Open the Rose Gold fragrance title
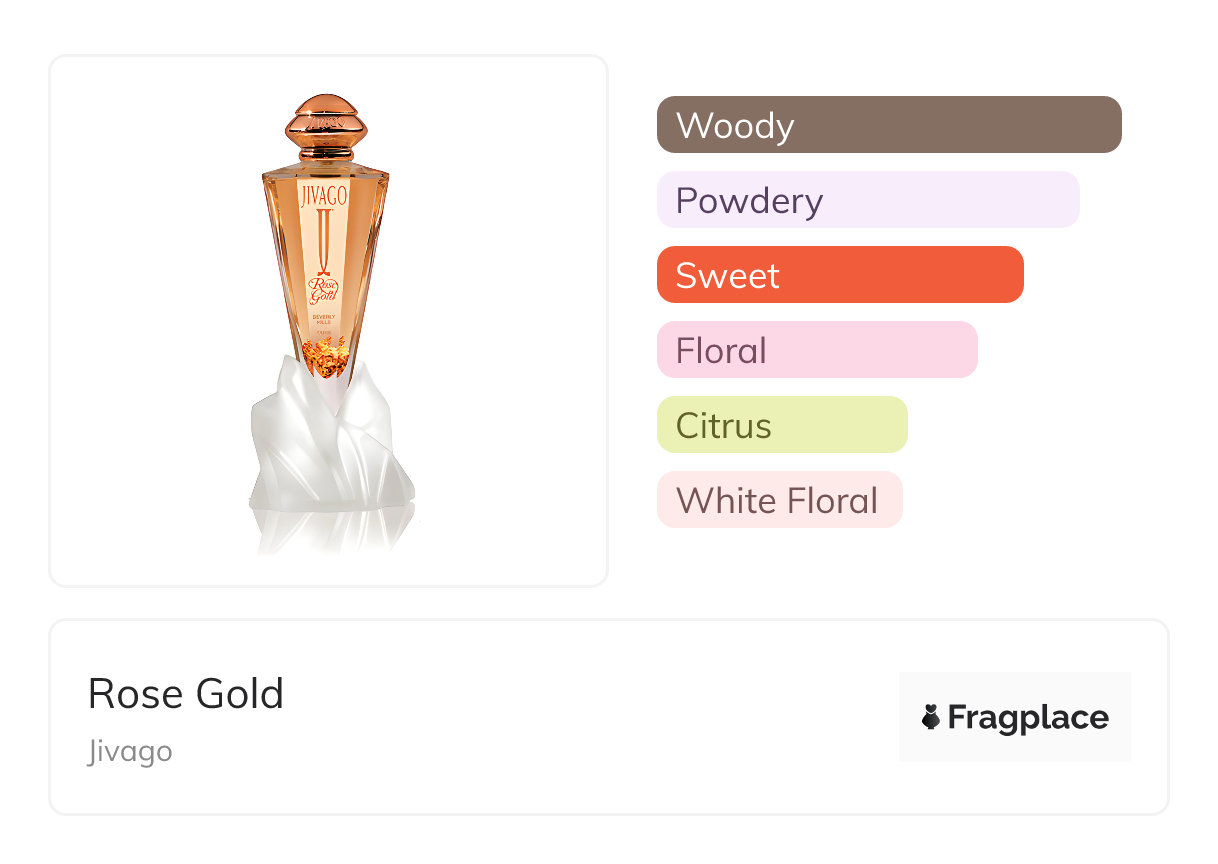The image size is (1218, 864). tap(186, 694)
